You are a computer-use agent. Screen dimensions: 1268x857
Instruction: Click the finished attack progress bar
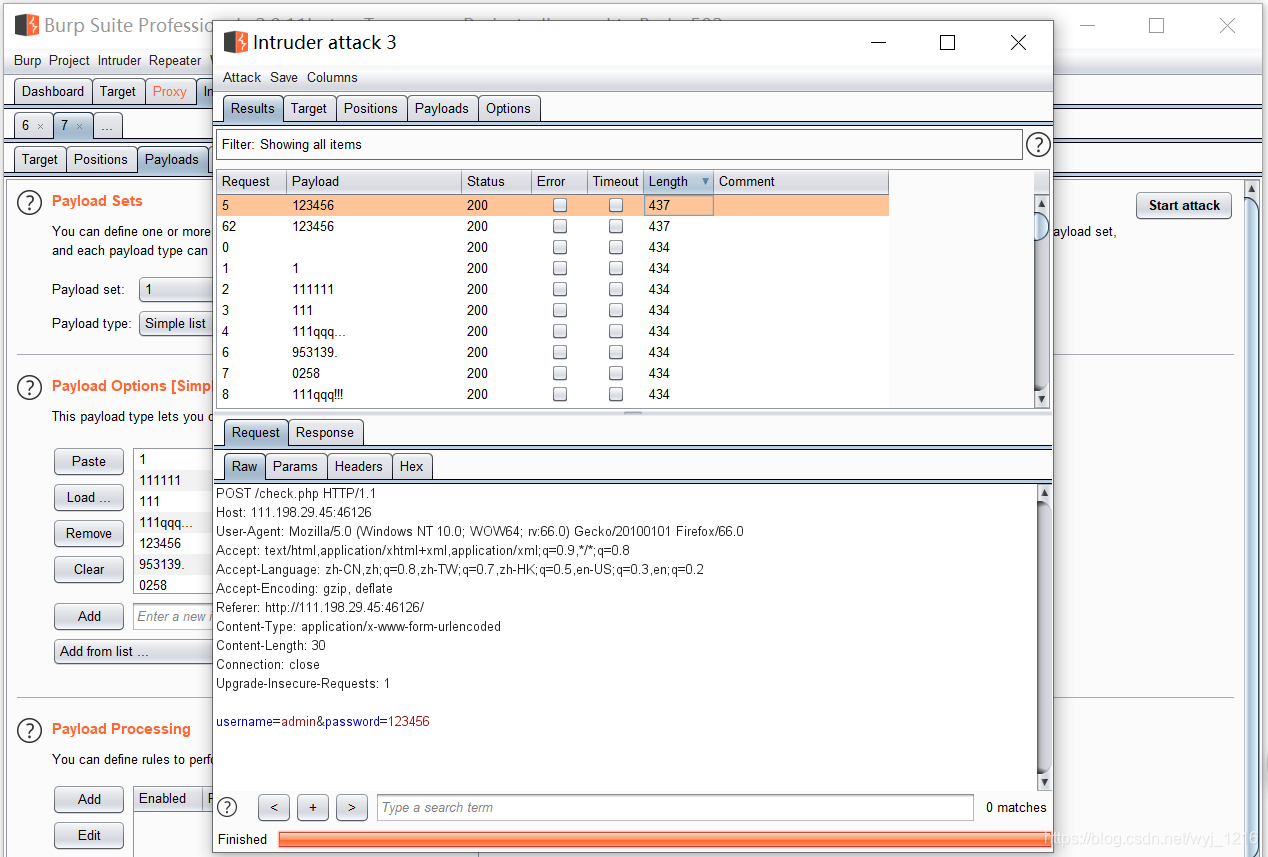(663, 839)
